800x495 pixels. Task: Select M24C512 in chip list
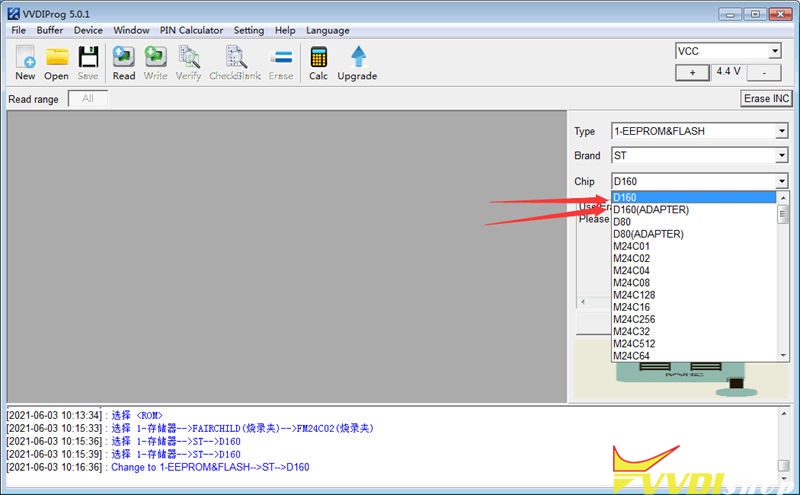(694, 344)
